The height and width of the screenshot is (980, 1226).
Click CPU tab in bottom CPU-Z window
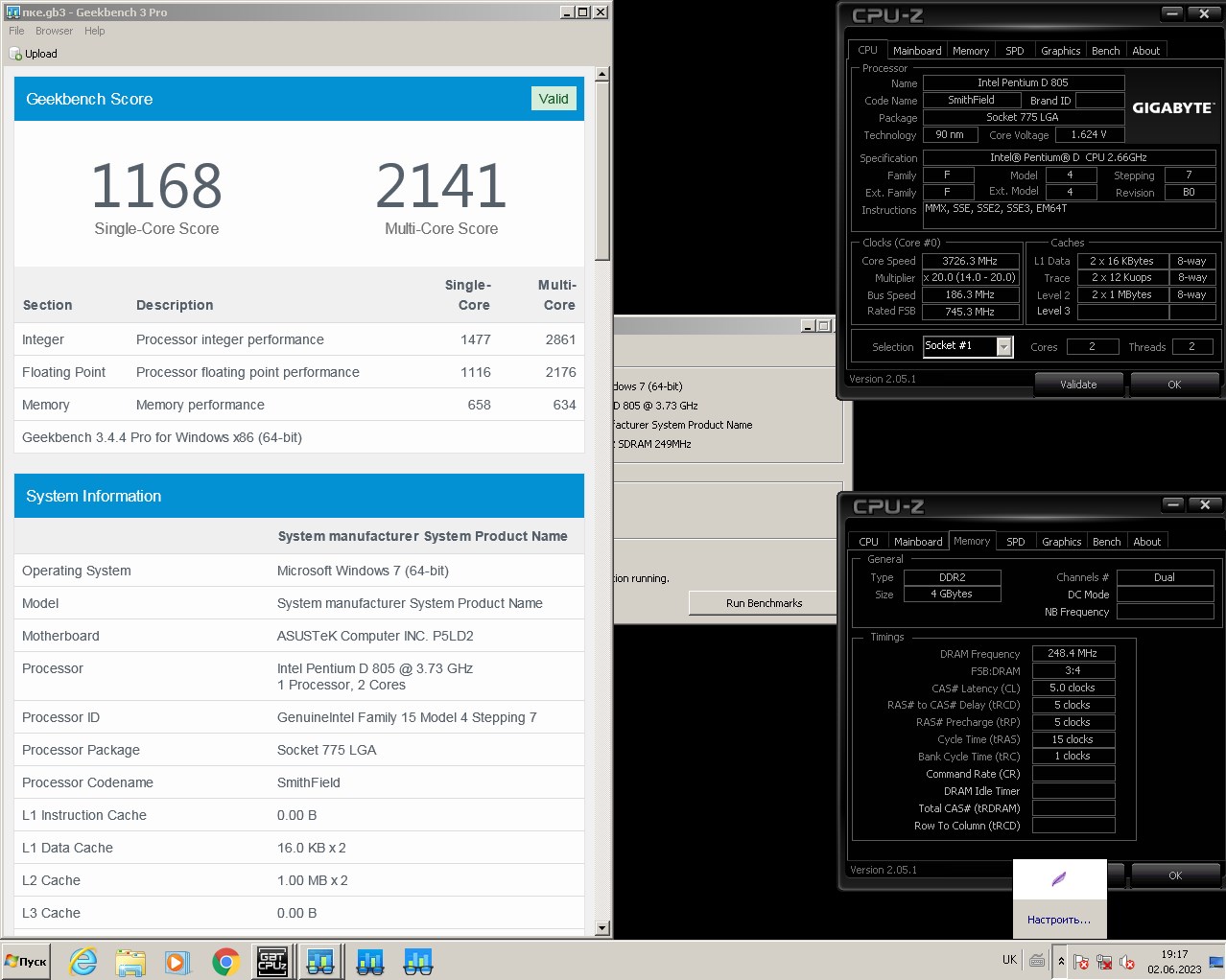pos(868,542)
